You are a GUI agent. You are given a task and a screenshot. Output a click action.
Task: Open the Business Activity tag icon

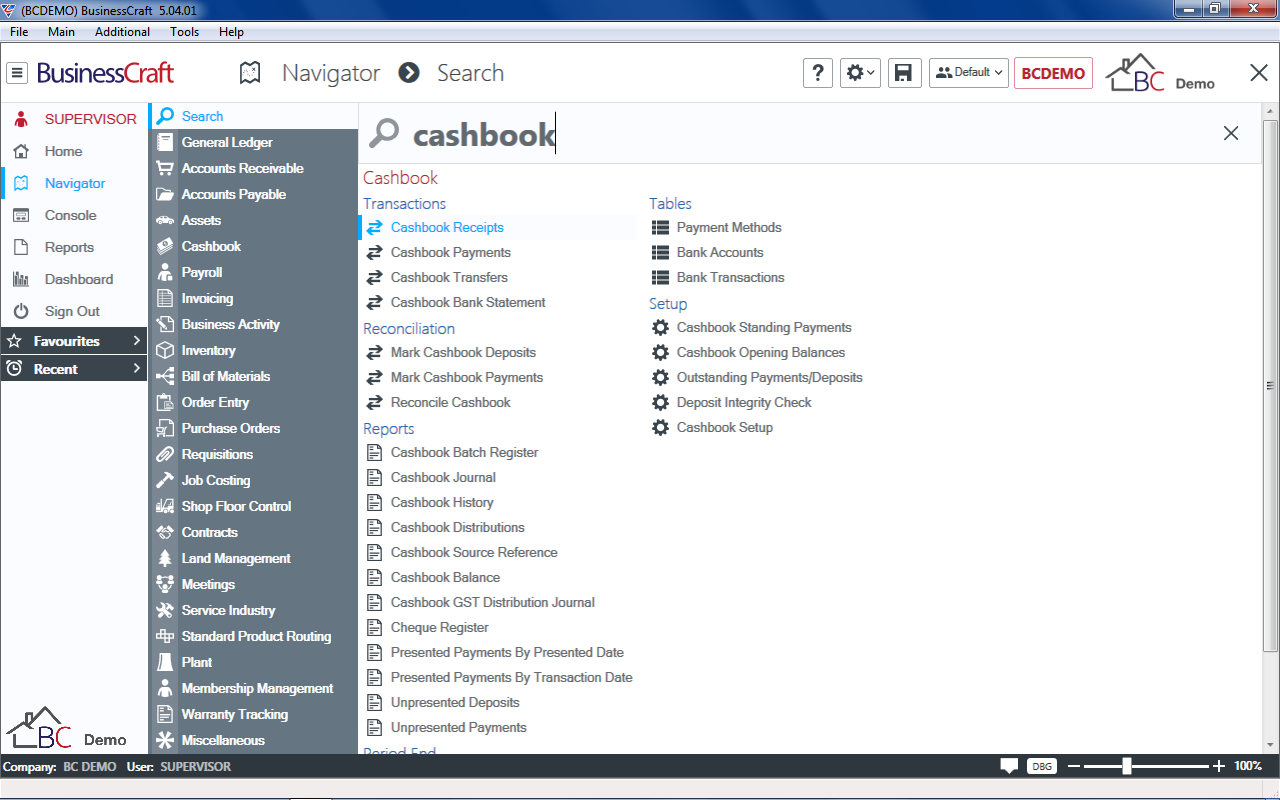click(x=165, y=324)
